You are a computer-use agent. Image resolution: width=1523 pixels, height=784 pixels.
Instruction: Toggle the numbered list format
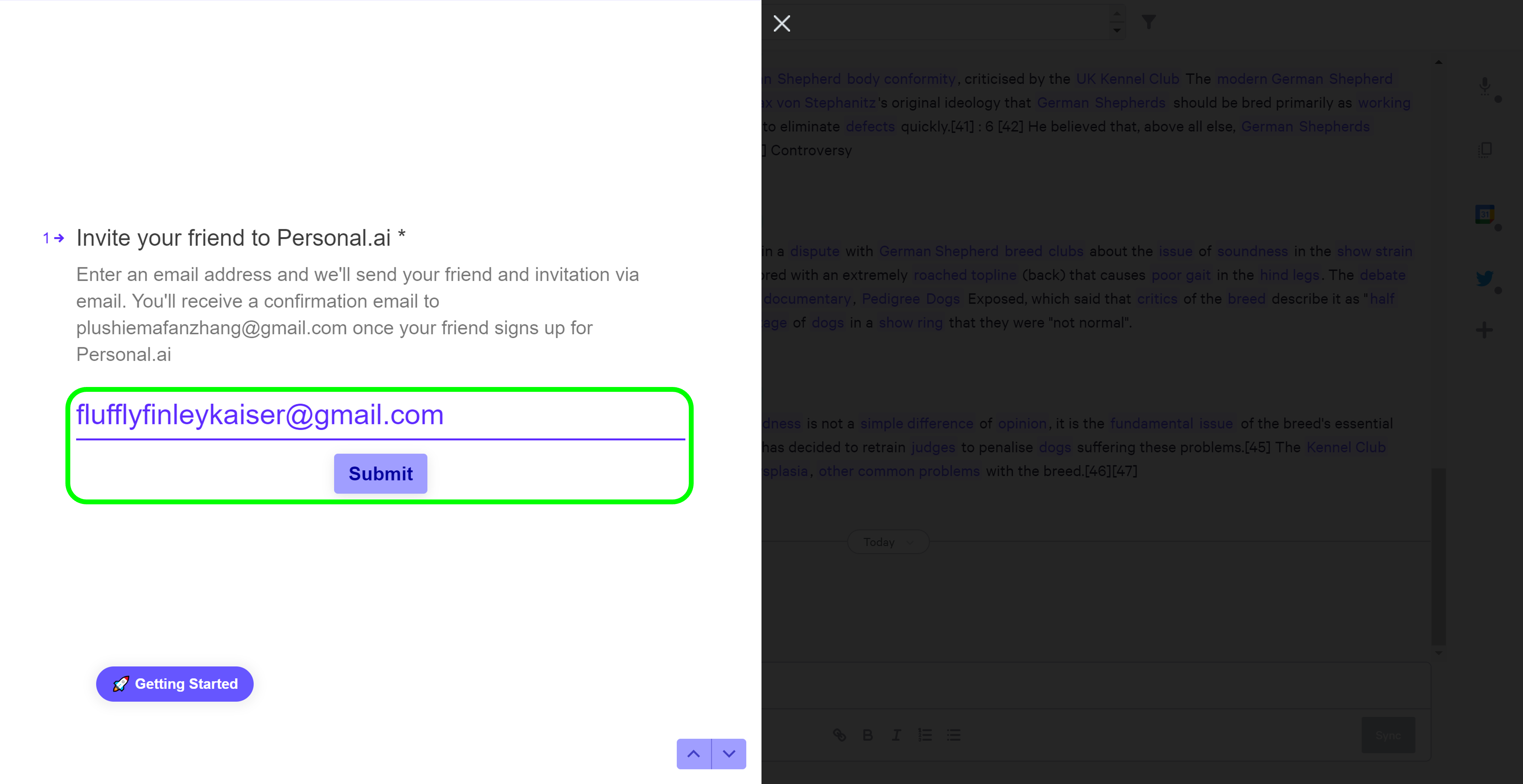coord(925,735)
